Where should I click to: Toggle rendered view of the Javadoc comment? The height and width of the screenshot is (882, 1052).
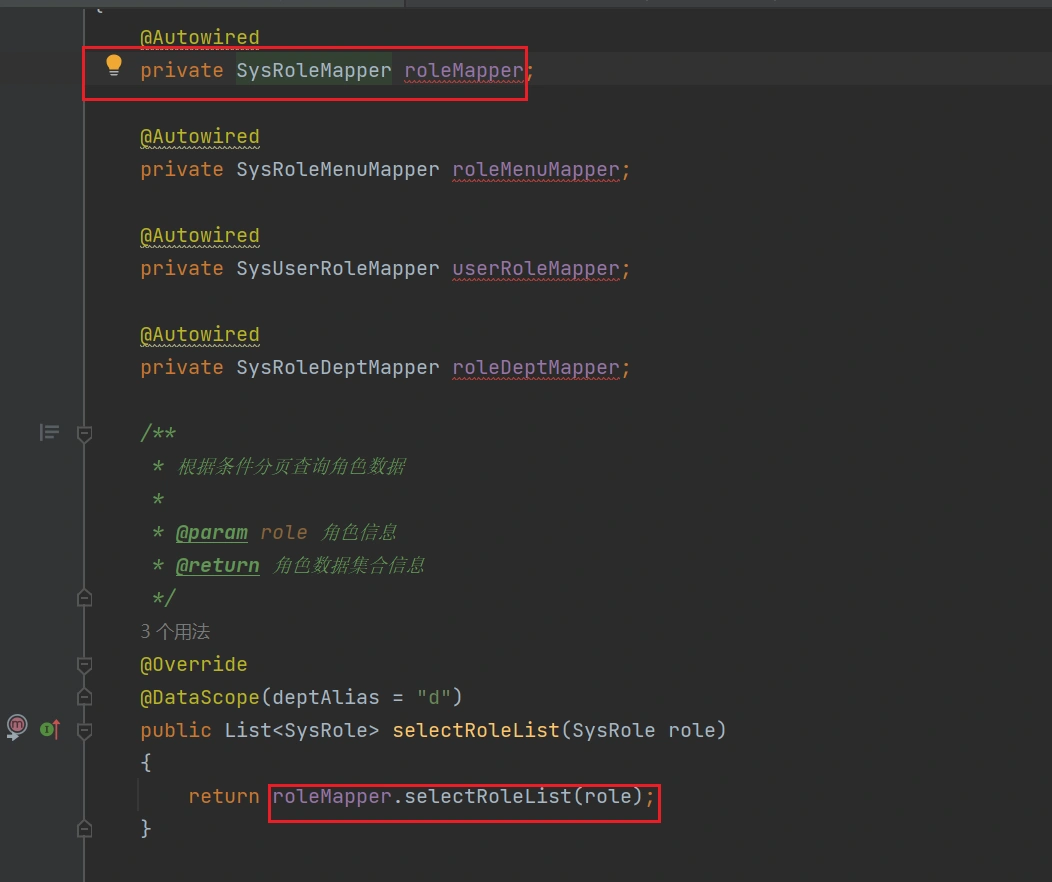49,432
